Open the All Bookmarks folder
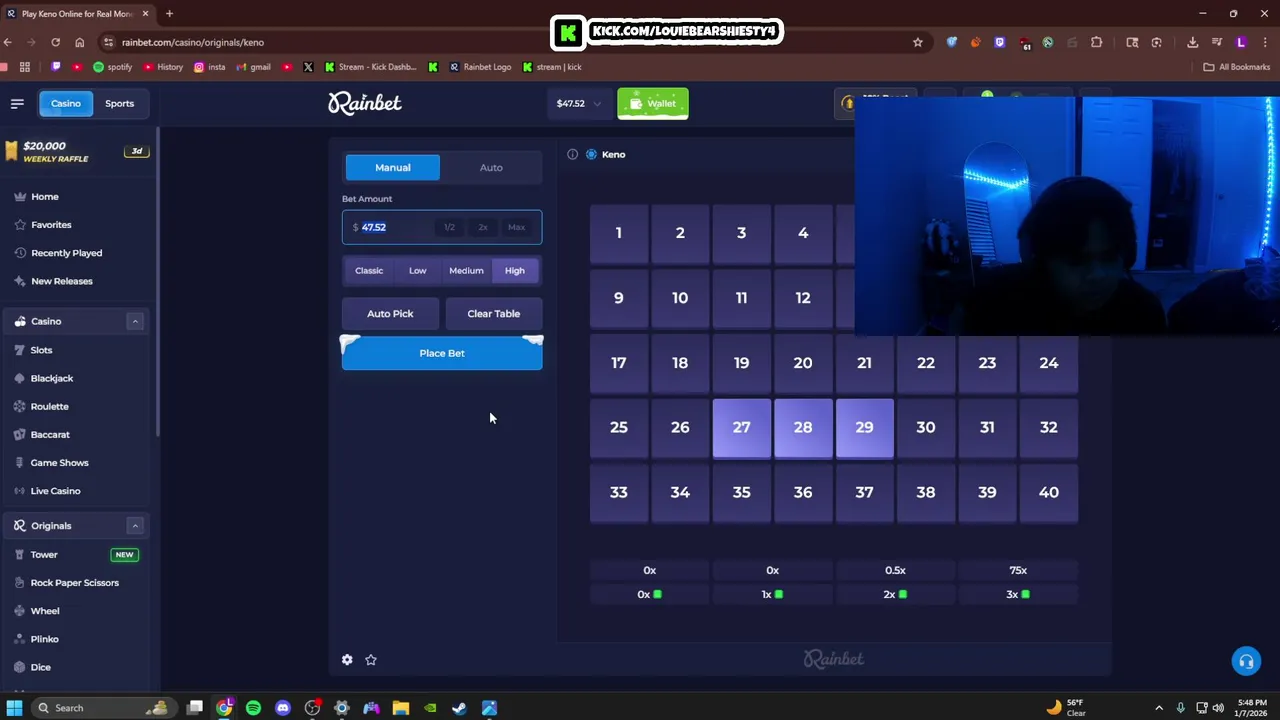Screen dimensions: 1280x720 (1236, 67)
